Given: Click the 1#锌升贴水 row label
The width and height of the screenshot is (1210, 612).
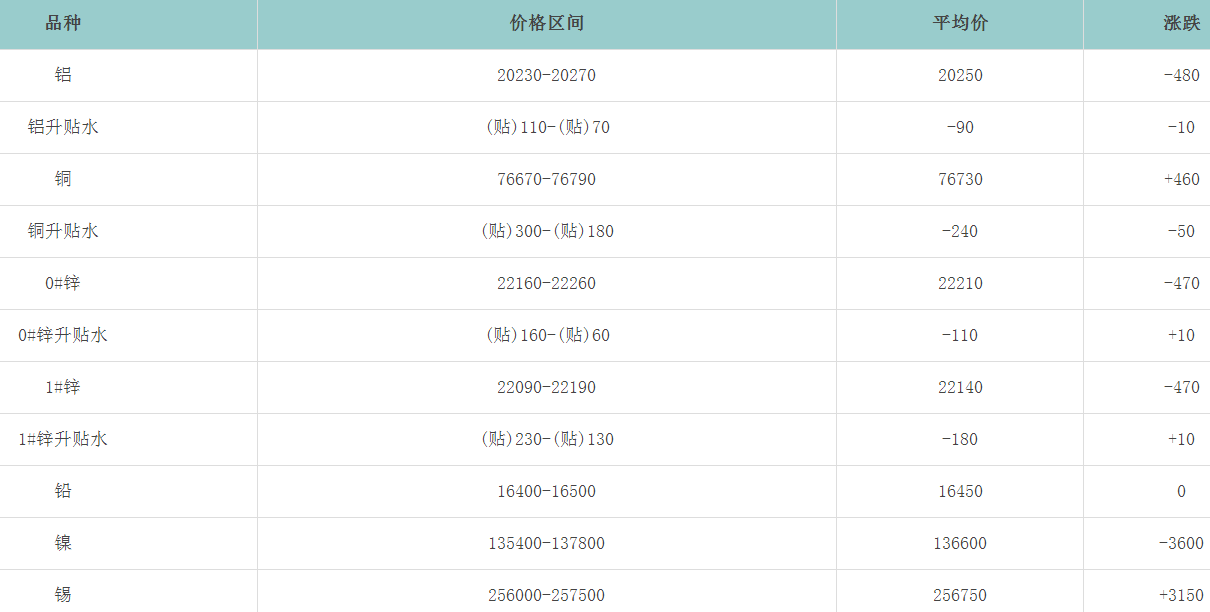Looking at the screenshot, I should click(63, 439).
